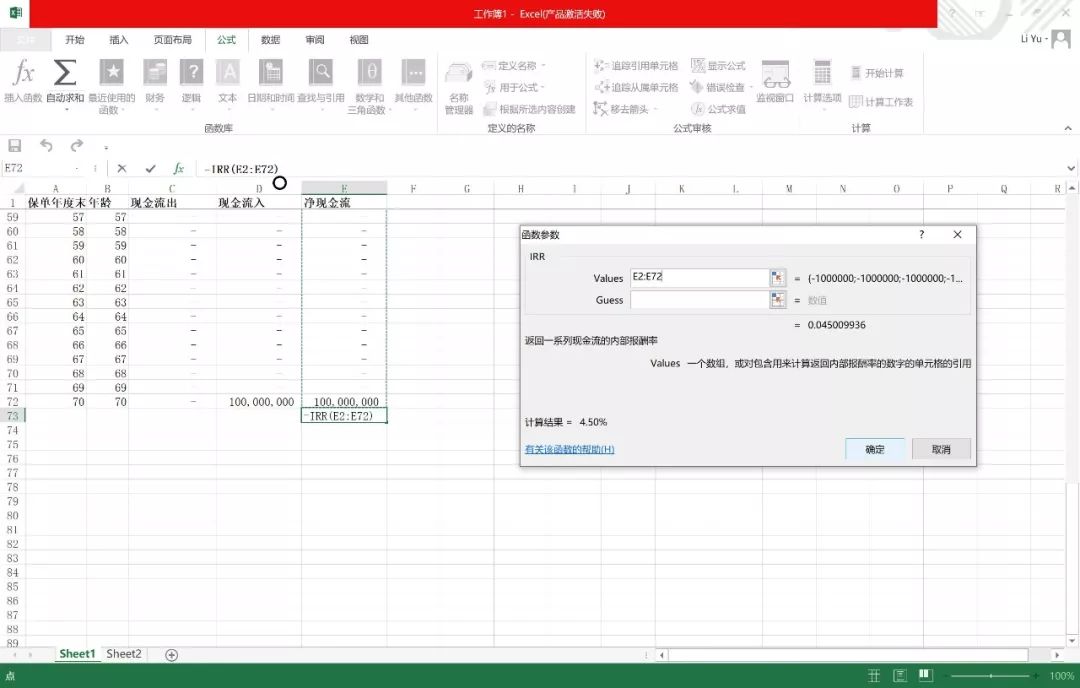Toggle Show Formulas (显示公式)
Image resolution: width=1080 pixels, height=688 pixels.
[x=718, y=65]
